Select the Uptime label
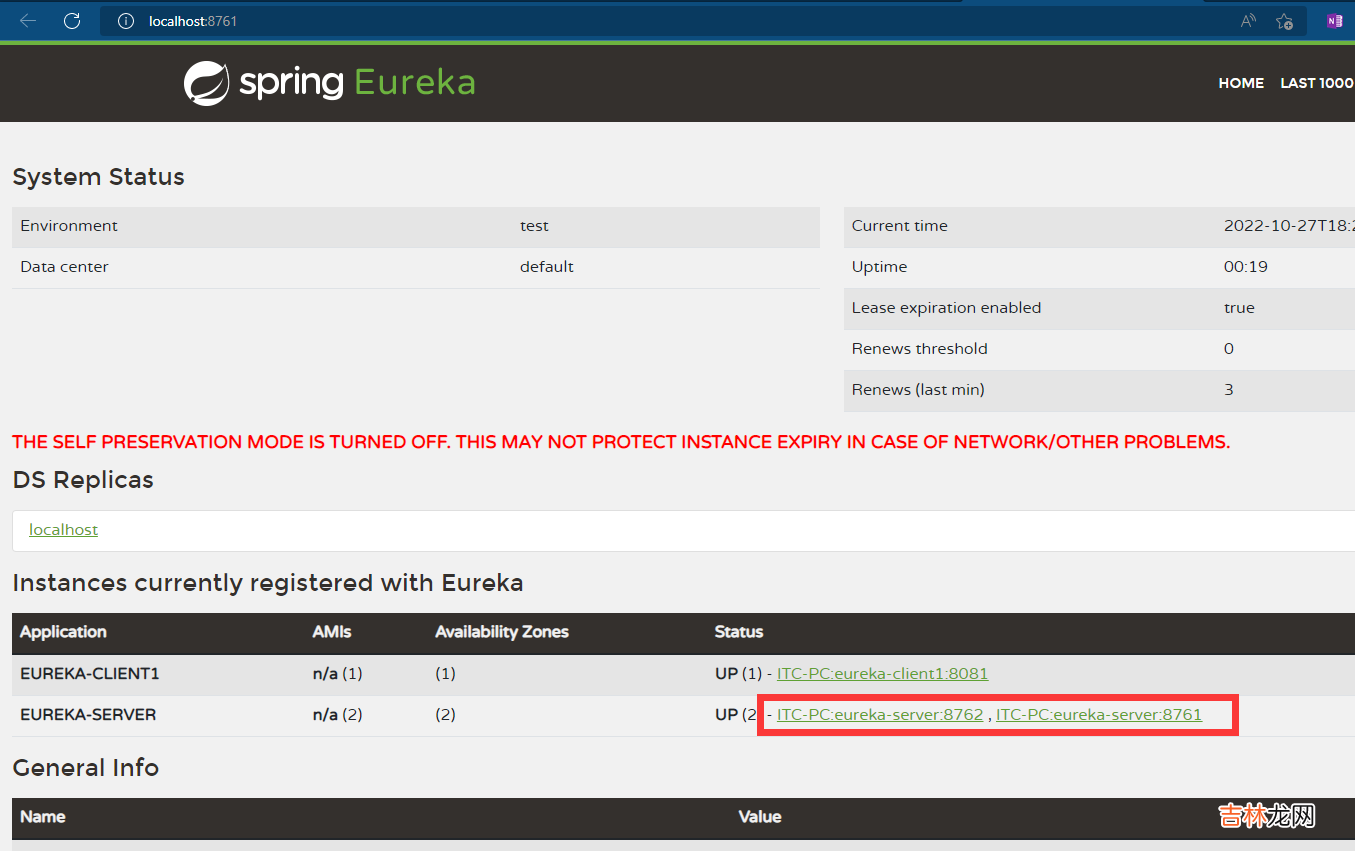This screenshot has height=851, width=1355. coord(879,267)
